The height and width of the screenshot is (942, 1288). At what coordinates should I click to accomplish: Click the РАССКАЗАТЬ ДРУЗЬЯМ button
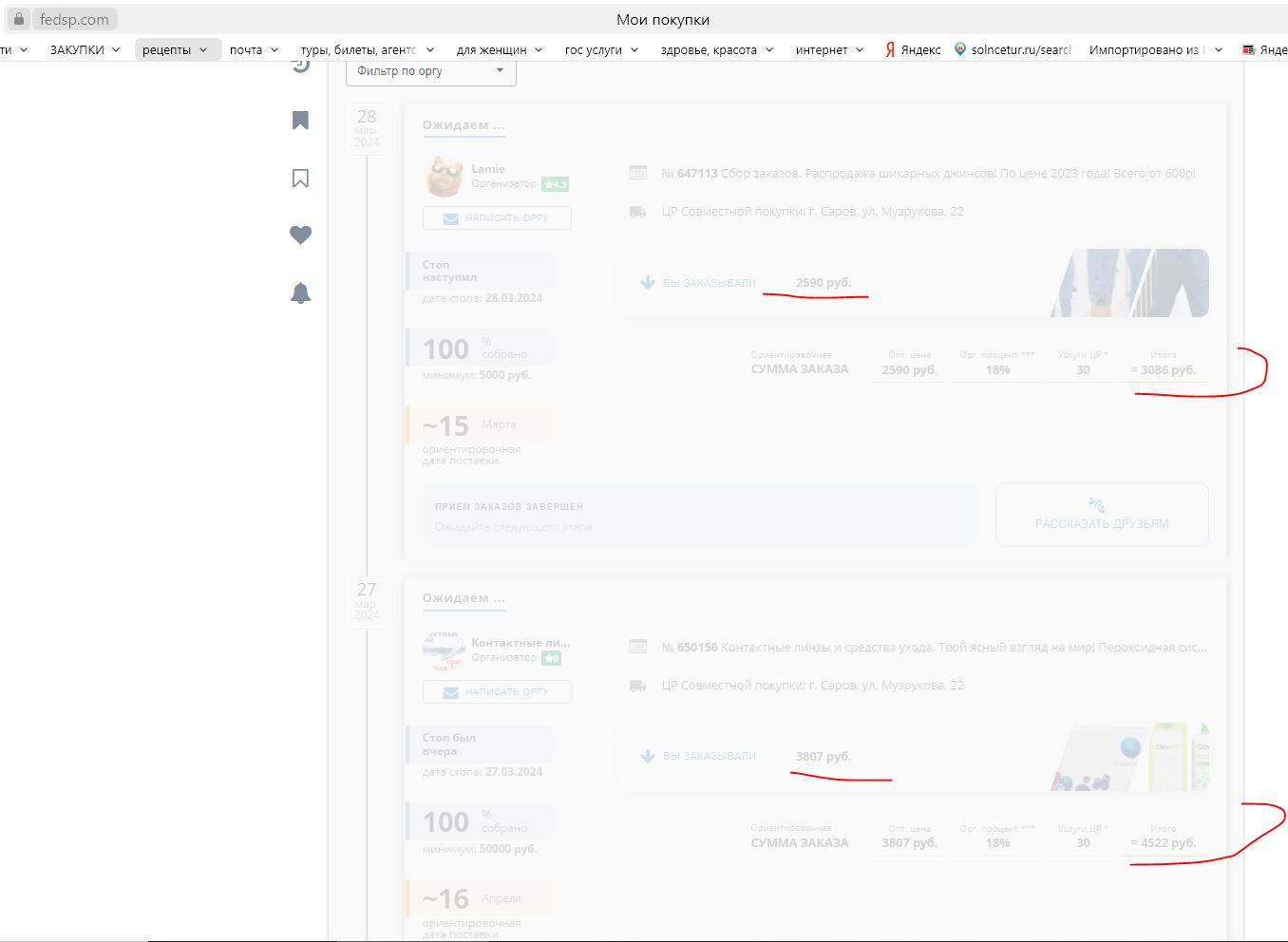1102,515
